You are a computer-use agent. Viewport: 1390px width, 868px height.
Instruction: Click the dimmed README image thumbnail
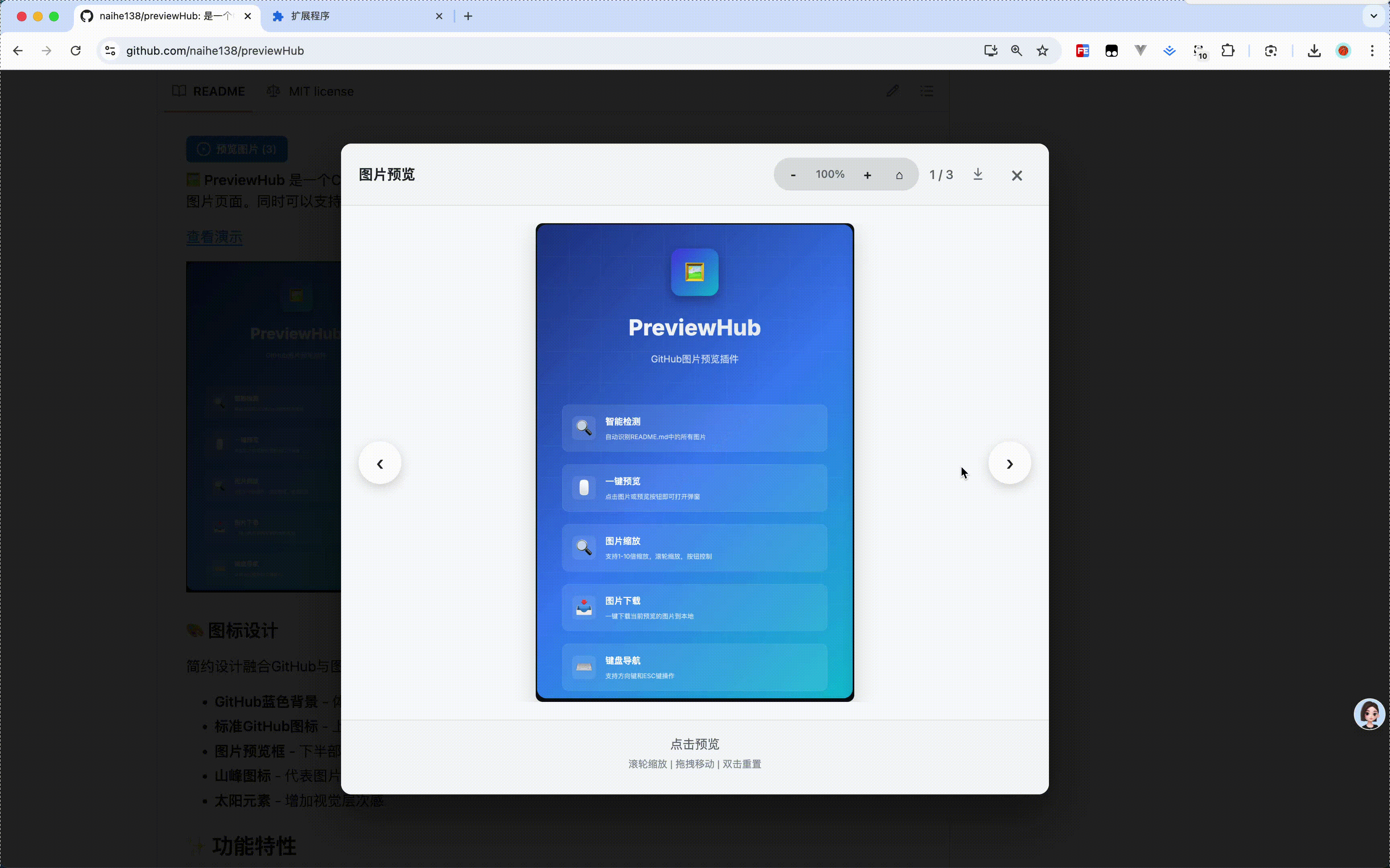coord(263,426)
